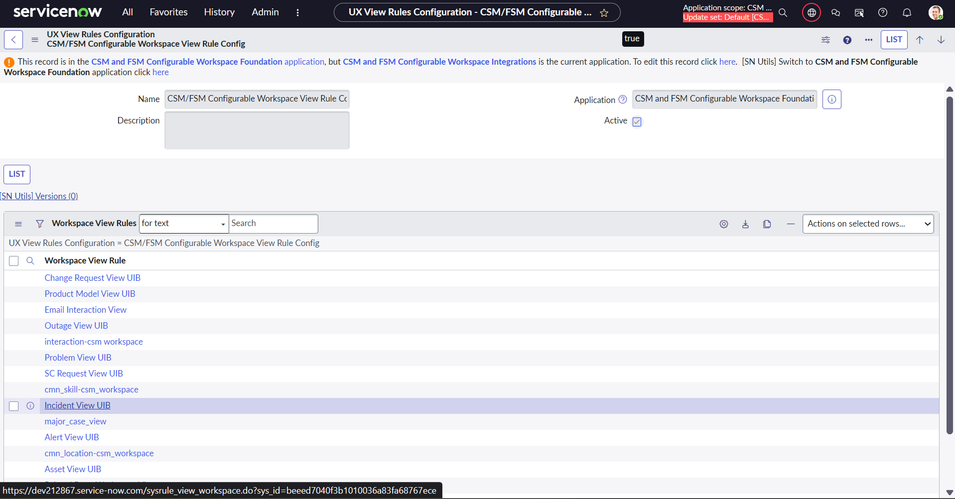Open the History menu
The height and width of the screenshot is (499, 955).
219,12
